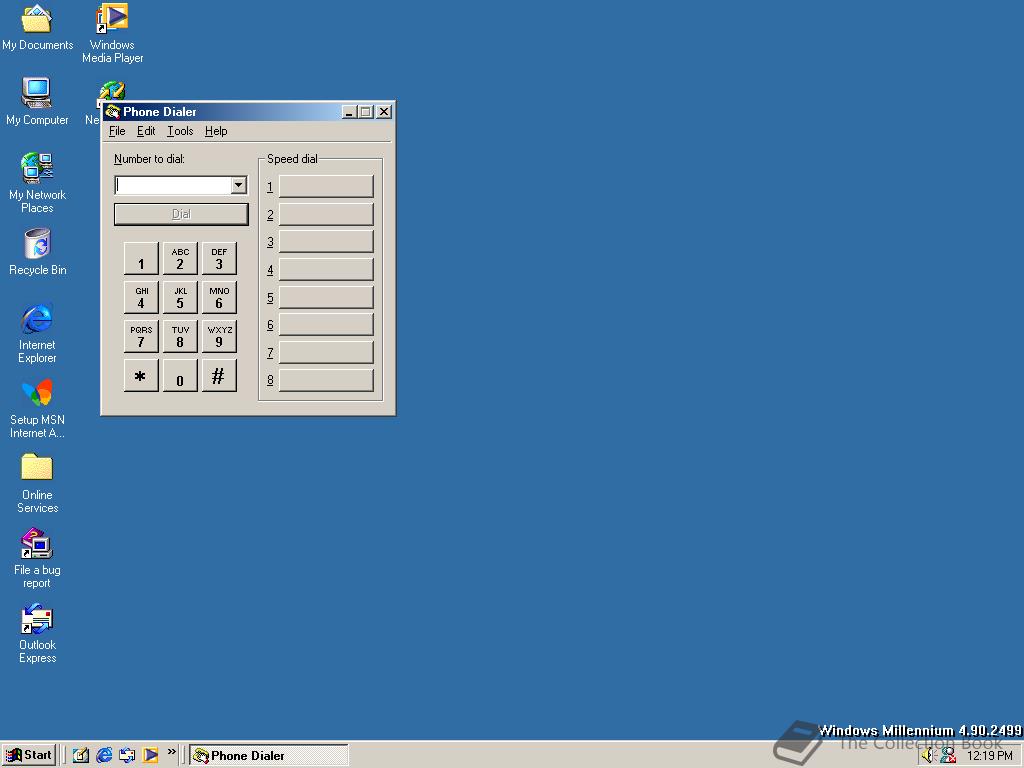Open File a bug report shortcut

37,558
